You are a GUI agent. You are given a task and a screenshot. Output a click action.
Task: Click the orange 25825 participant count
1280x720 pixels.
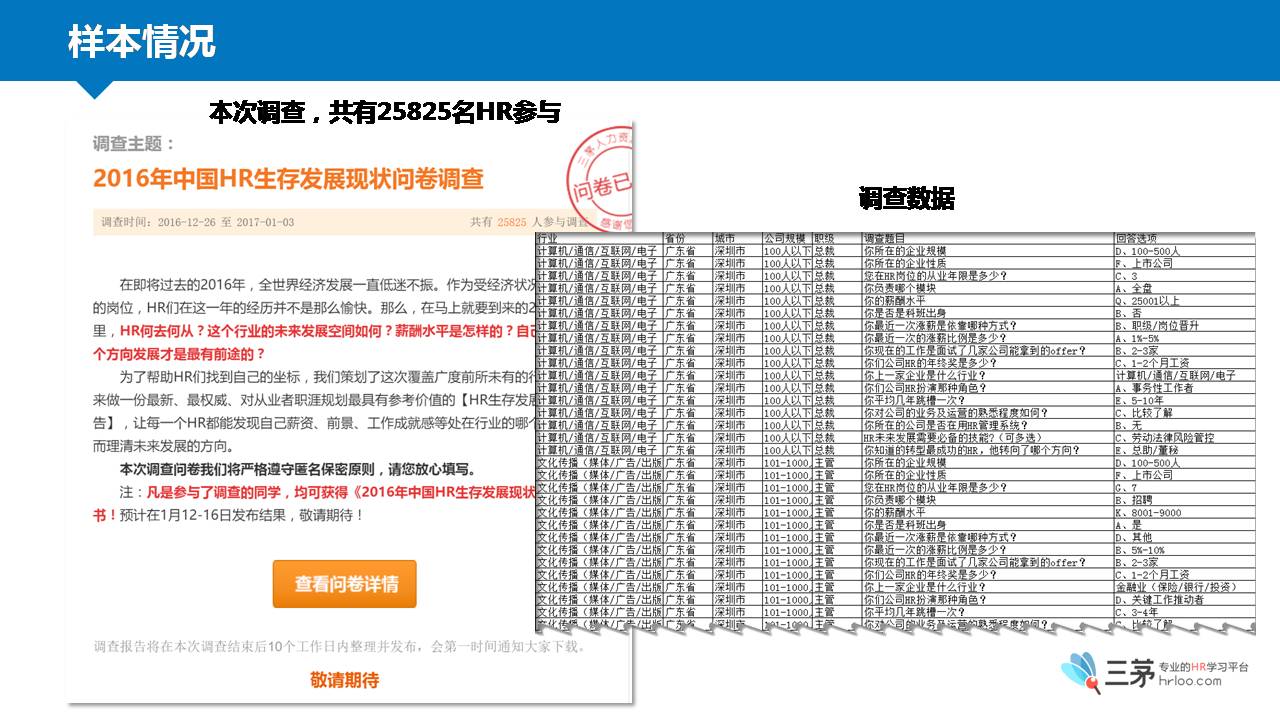[x=511, y=222]
